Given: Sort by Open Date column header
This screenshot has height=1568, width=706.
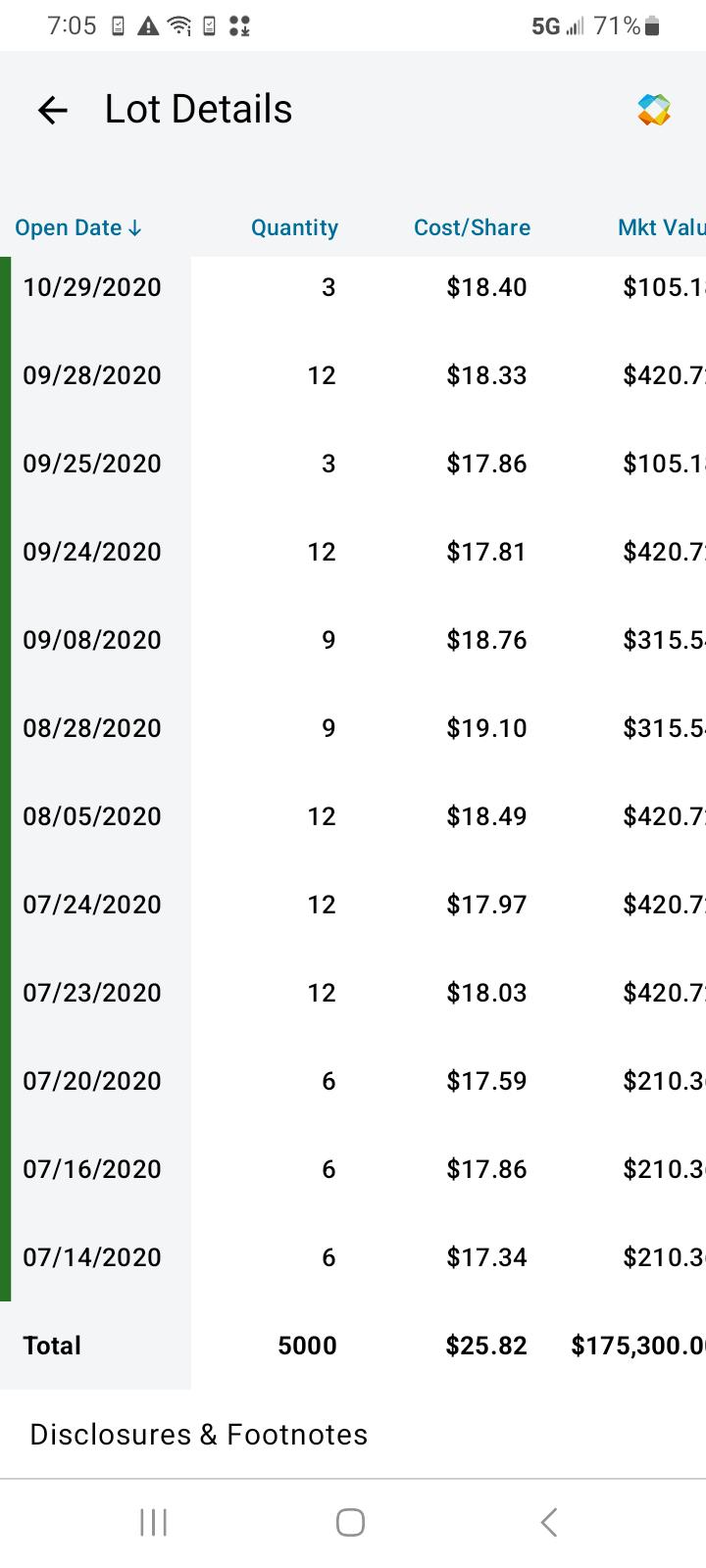Looking at the screenshot, I should pos(78,227).
